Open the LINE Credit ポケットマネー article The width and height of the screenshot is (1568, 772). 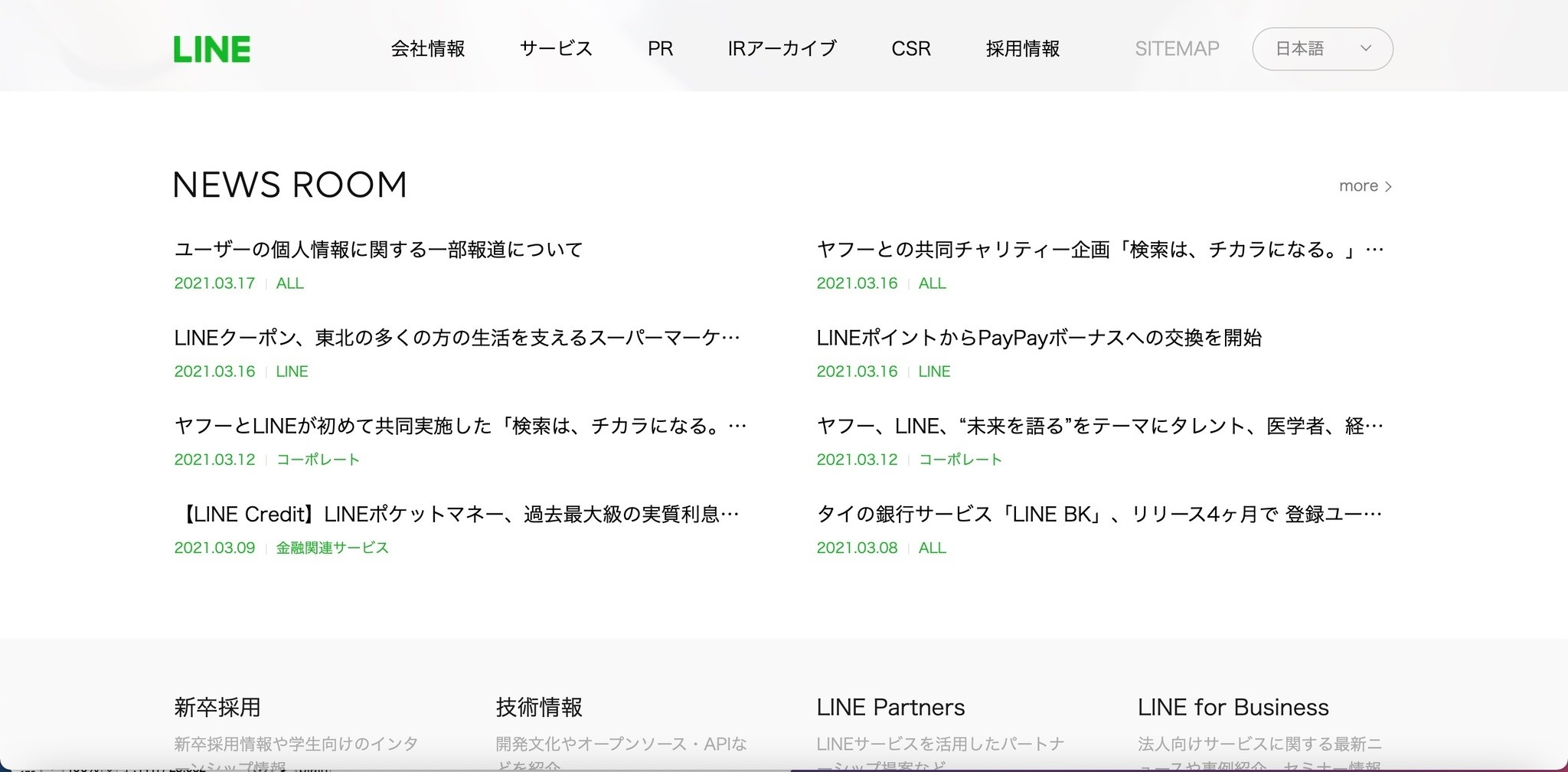click(456, 514)
